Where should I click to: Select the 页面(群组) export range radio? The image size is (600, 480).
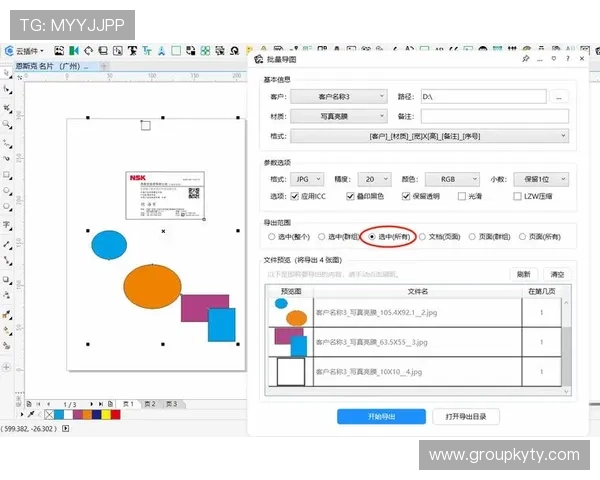pyautogui.click(x=472, y=237)
